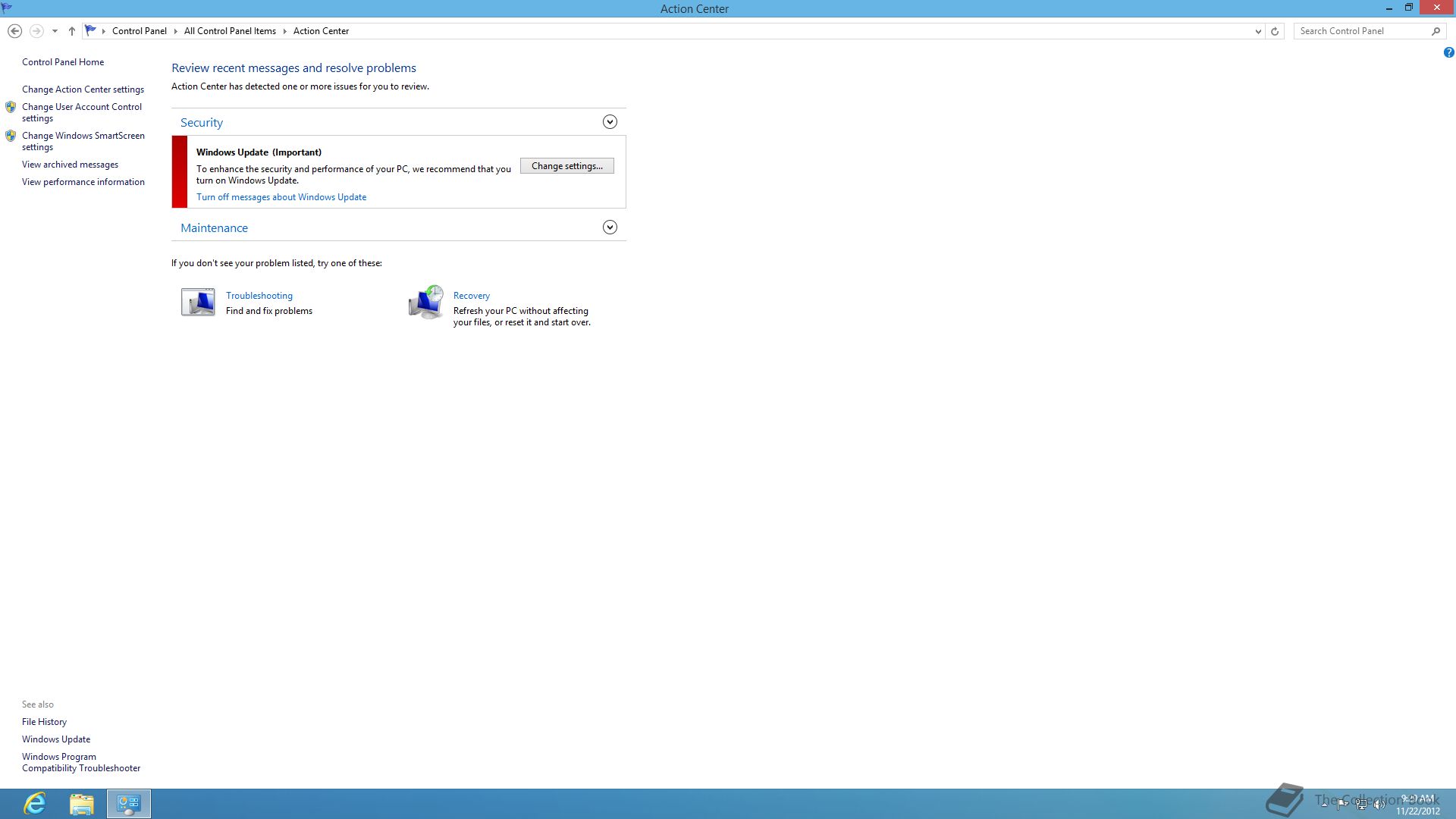
Task: Open address bar history dropdown
Action: pyautogui.click(x=1258, y=31)
